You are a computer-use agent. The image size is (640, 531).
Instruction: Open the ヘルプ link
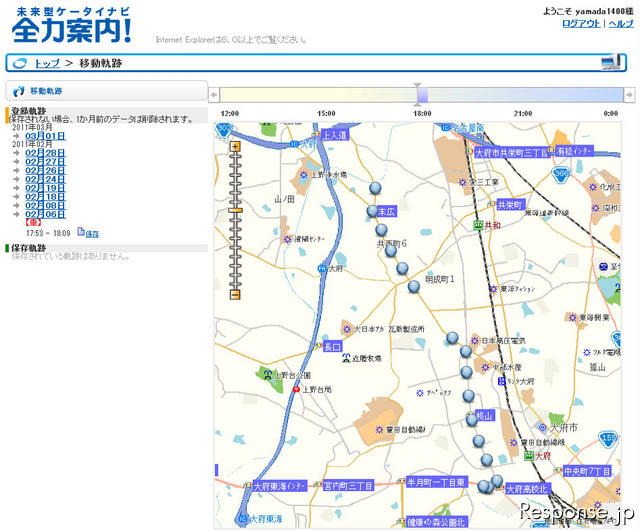click(x=621, y=23)
